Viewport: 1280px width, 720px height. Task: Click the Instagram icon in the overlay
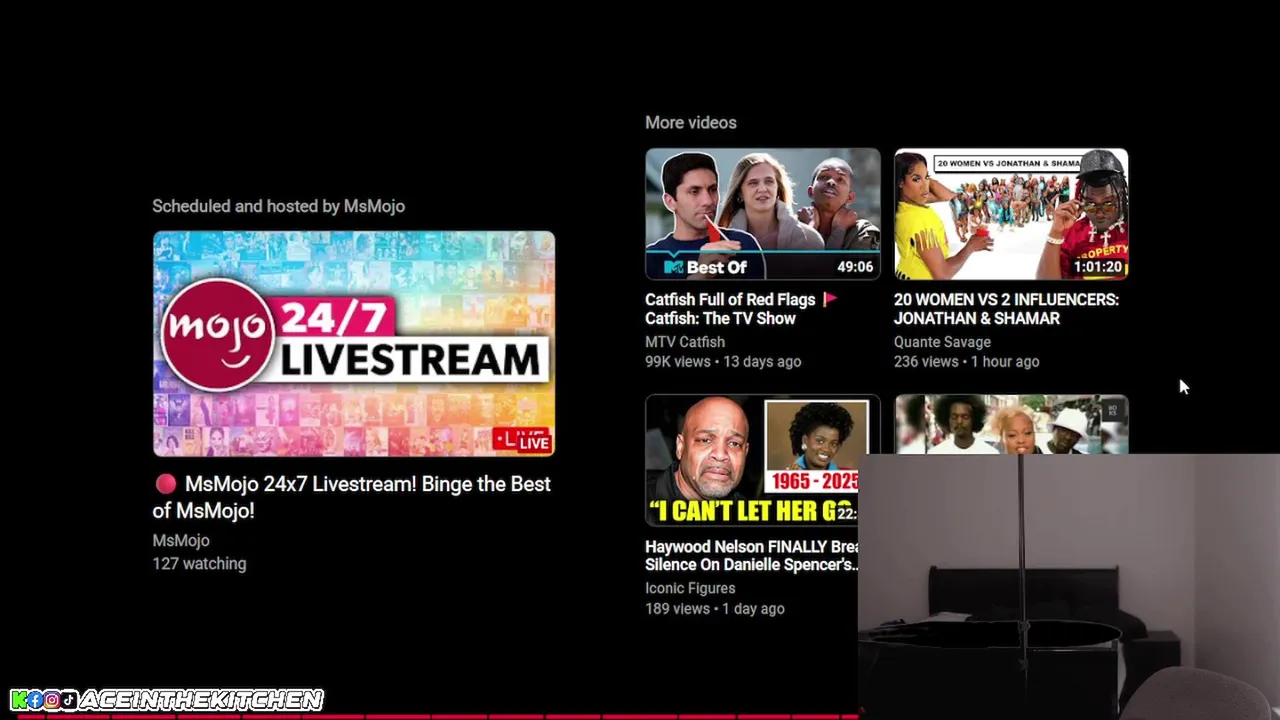click(x=51, y=700)
